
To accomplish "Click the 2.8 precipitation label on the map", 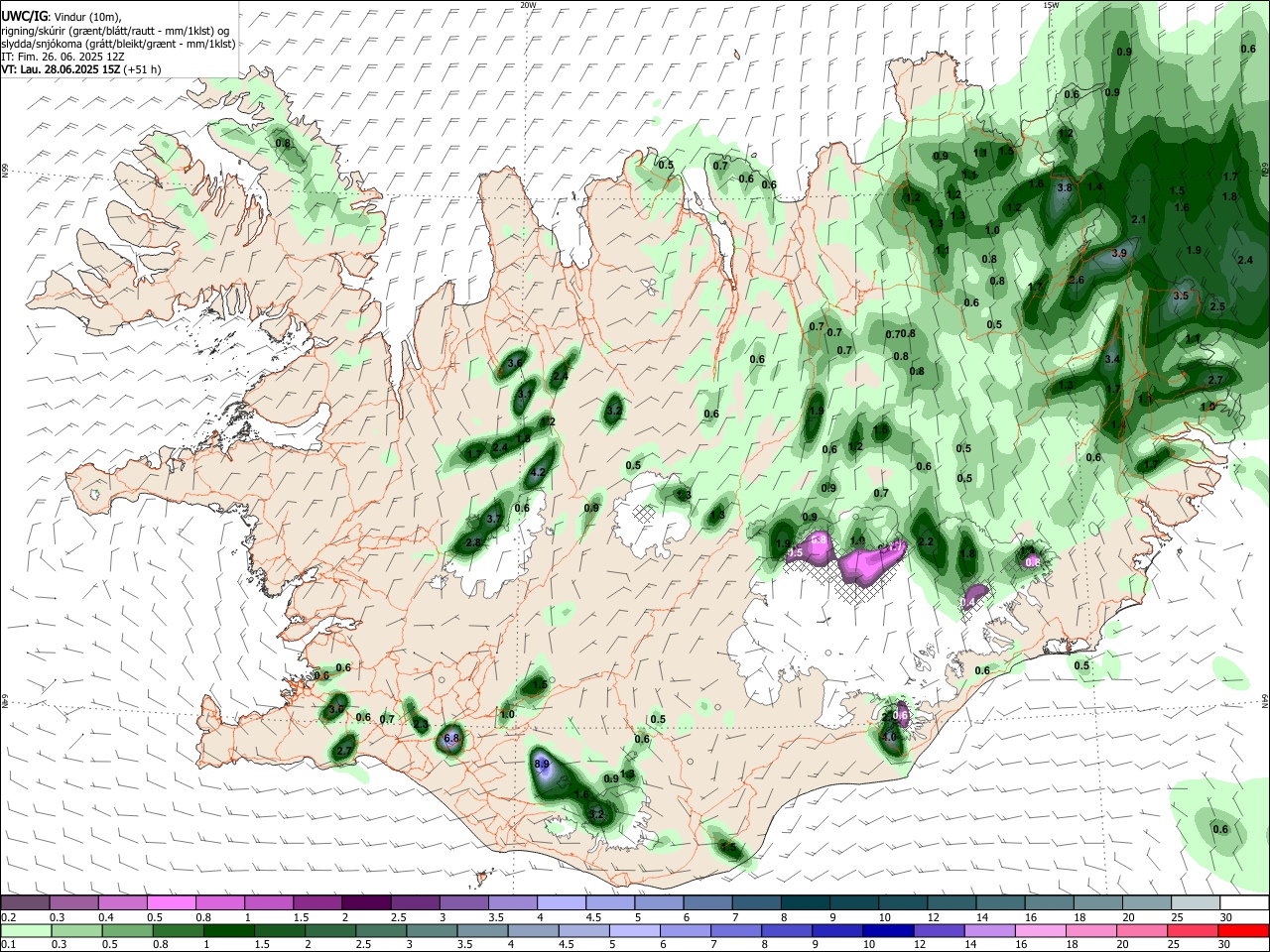I will click(473, 542).
